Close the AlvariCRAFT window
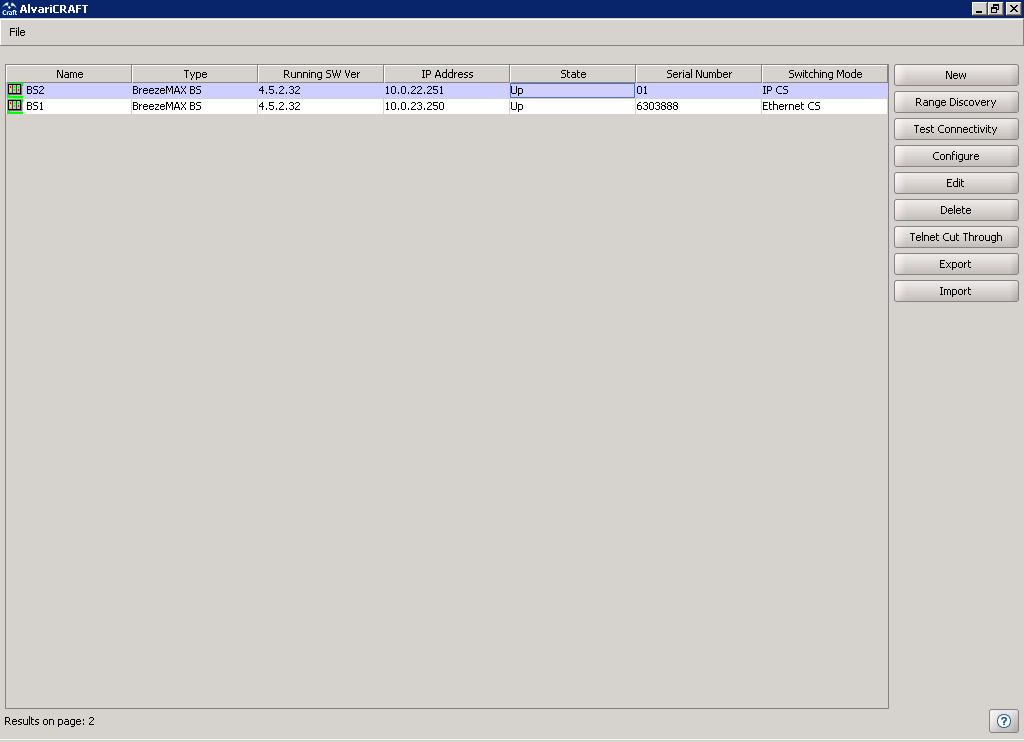This screenshot has height=742, width=1024. click(1013, 8)
